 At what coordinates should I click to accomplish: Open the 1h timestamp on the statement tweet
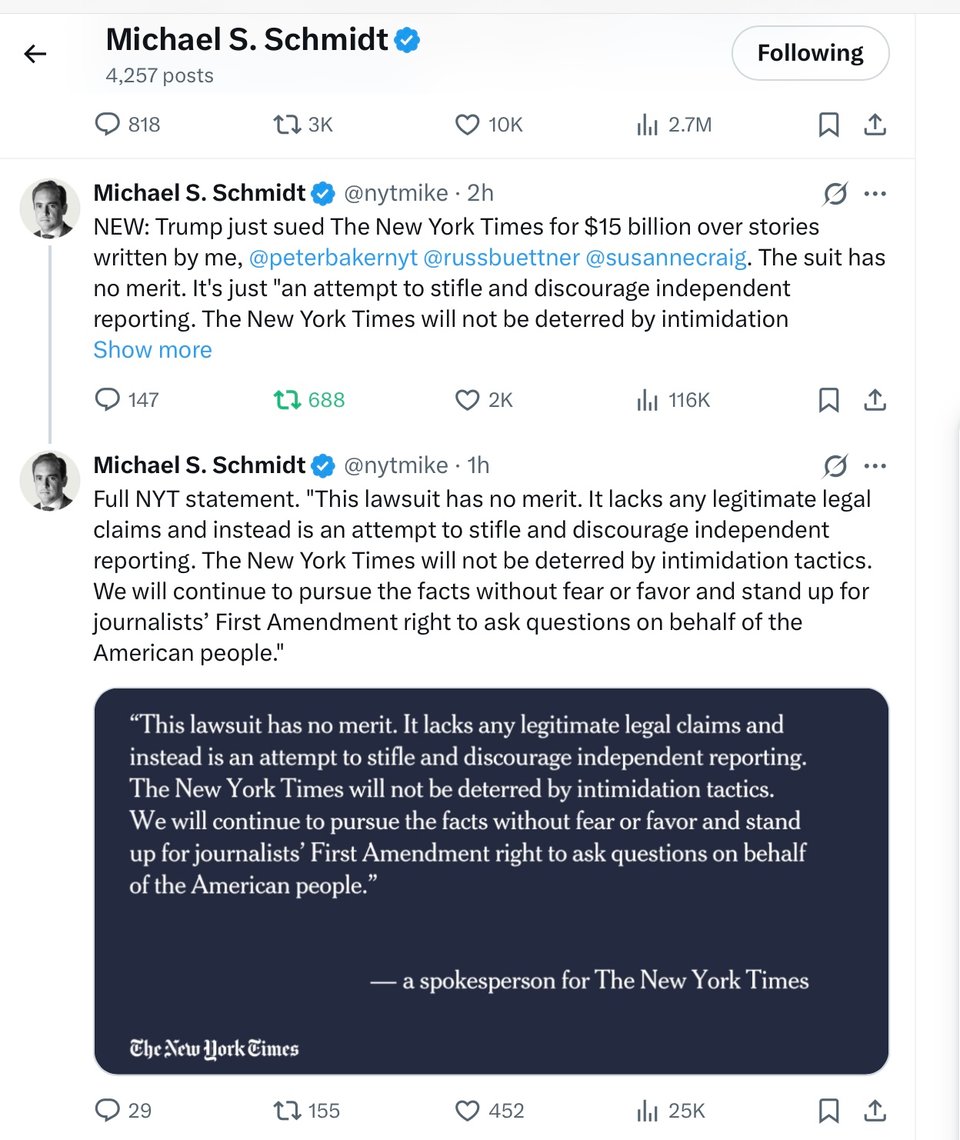[478, 465]
